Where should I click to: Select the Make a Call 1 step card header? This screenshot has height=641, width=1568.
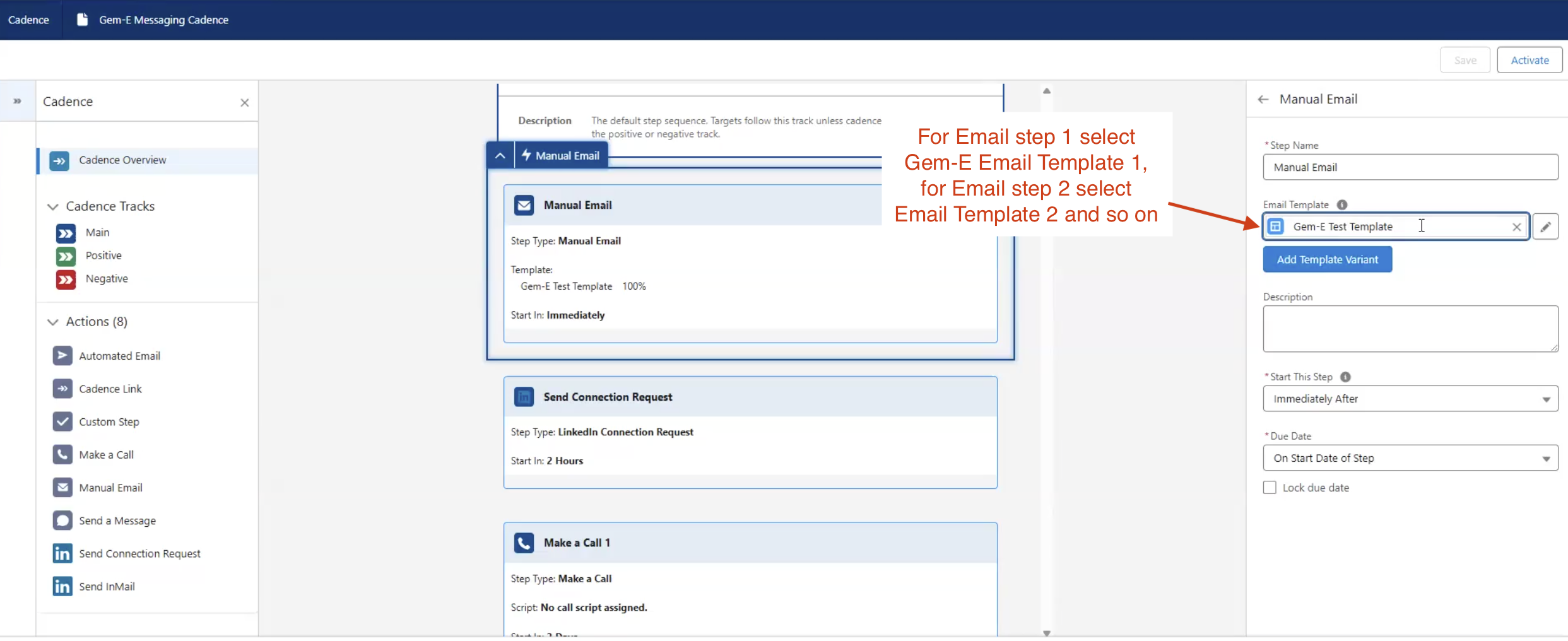(750, 543)
